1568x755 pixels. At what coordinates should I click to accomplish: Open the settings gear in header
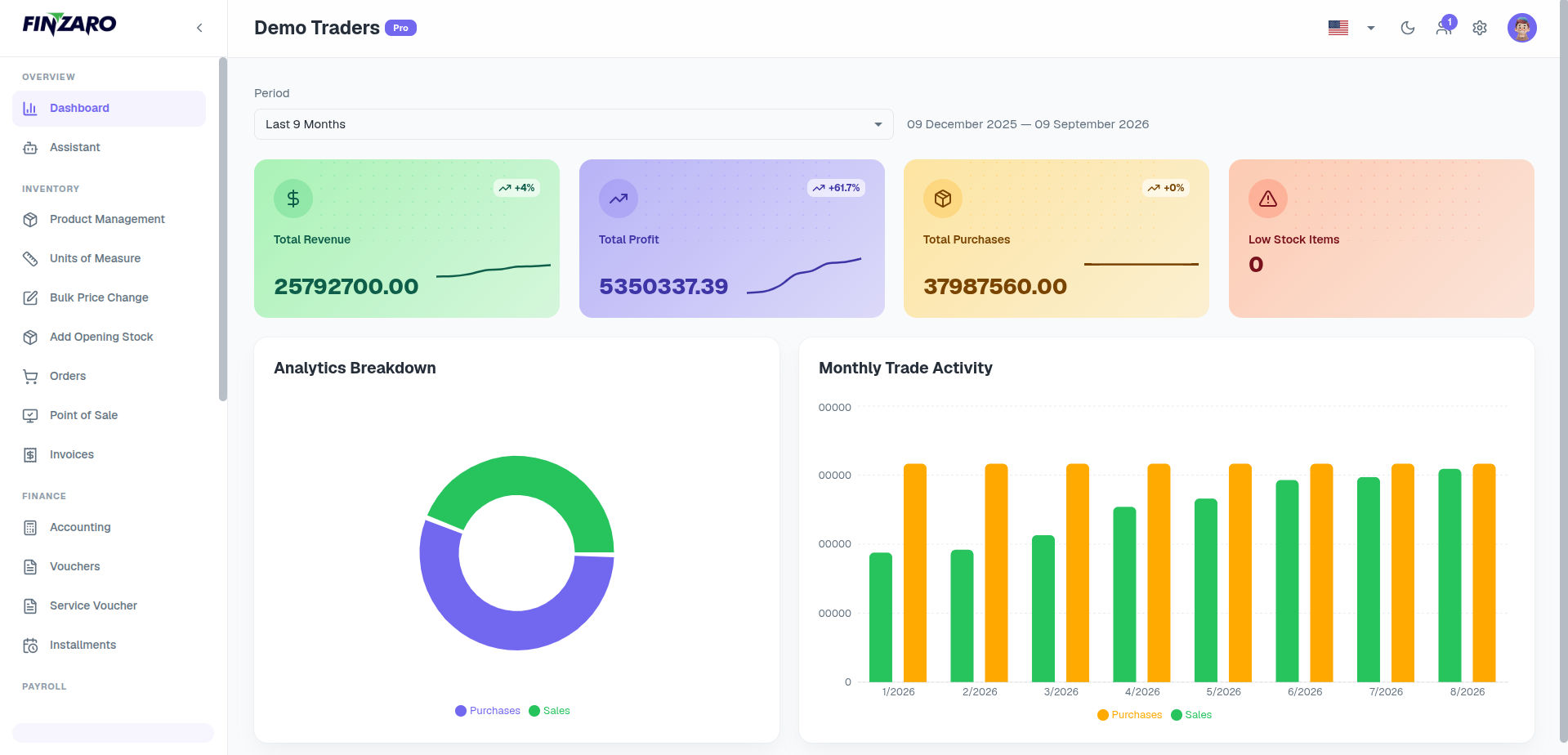tap(1480, 28)
